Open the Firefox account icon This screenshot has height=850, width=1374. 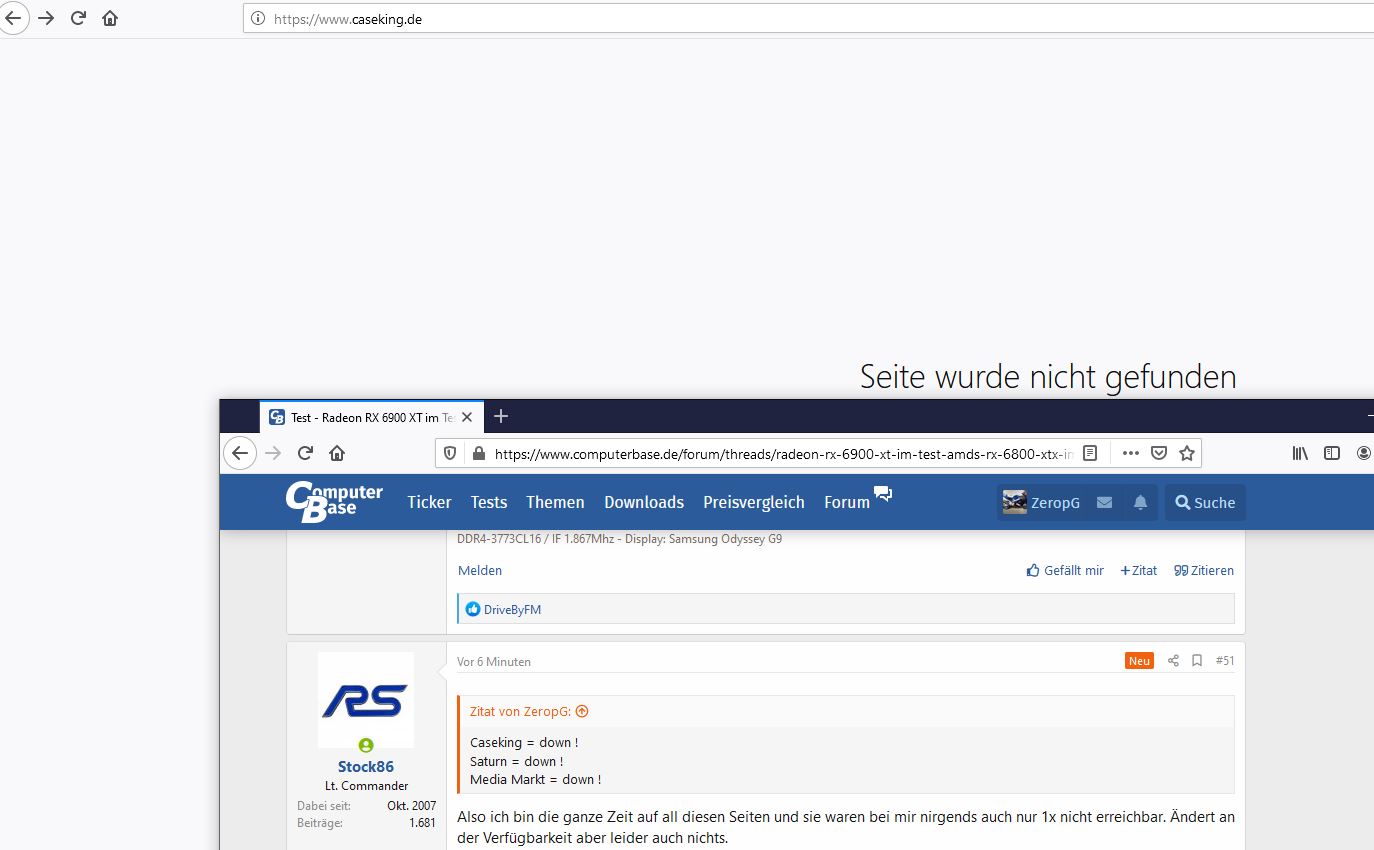click(1364, 453)
